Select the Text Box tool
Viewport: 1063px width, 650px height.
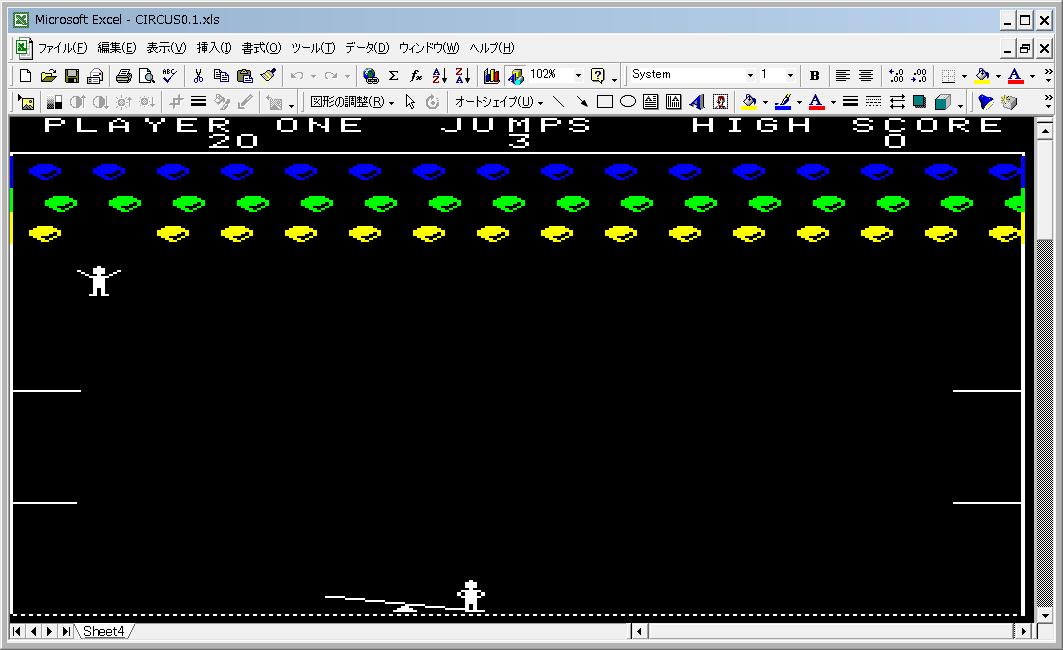tap(650, 102)
